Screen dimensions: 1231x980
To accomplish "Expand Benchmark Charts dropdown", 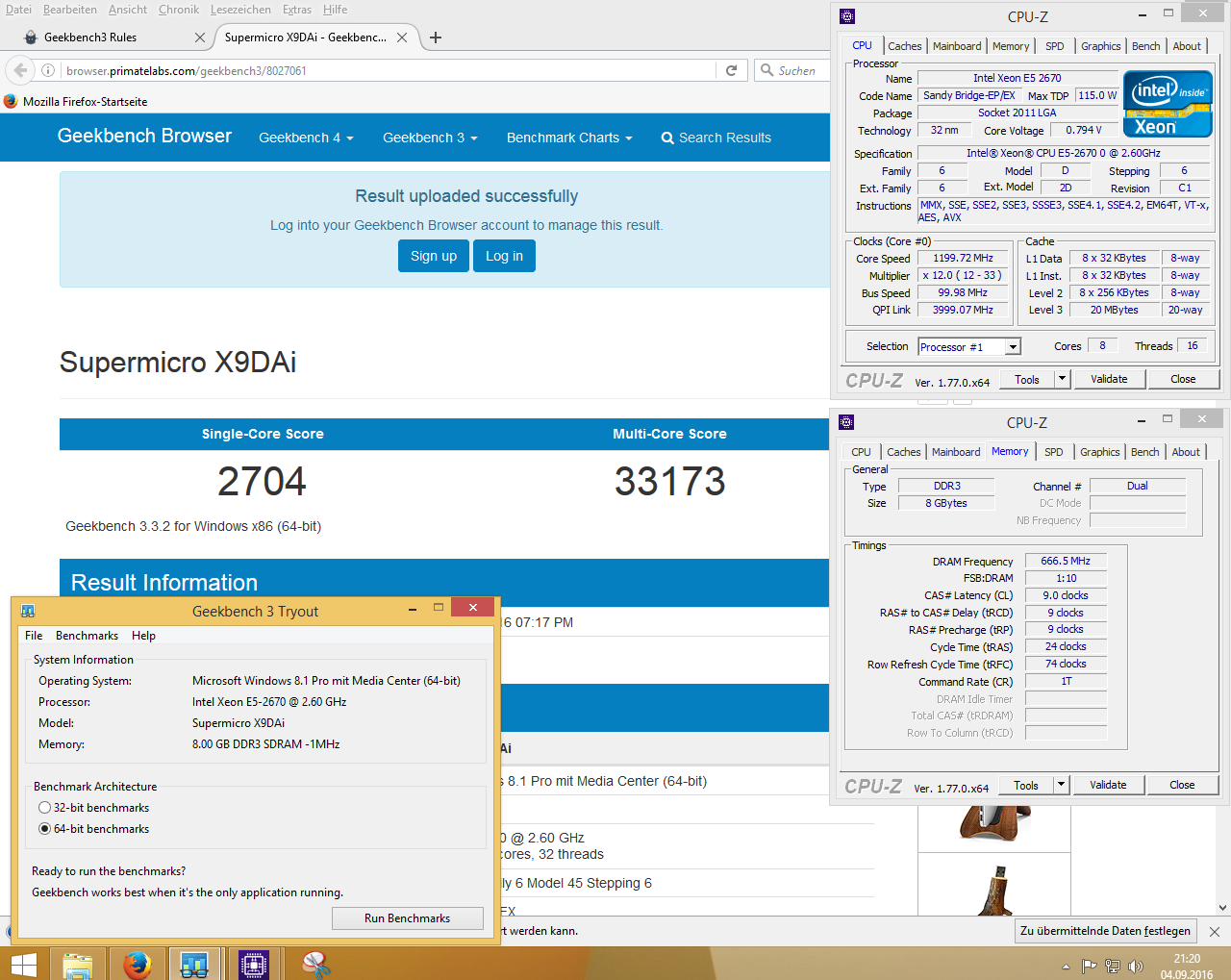I will coord(569,138).
